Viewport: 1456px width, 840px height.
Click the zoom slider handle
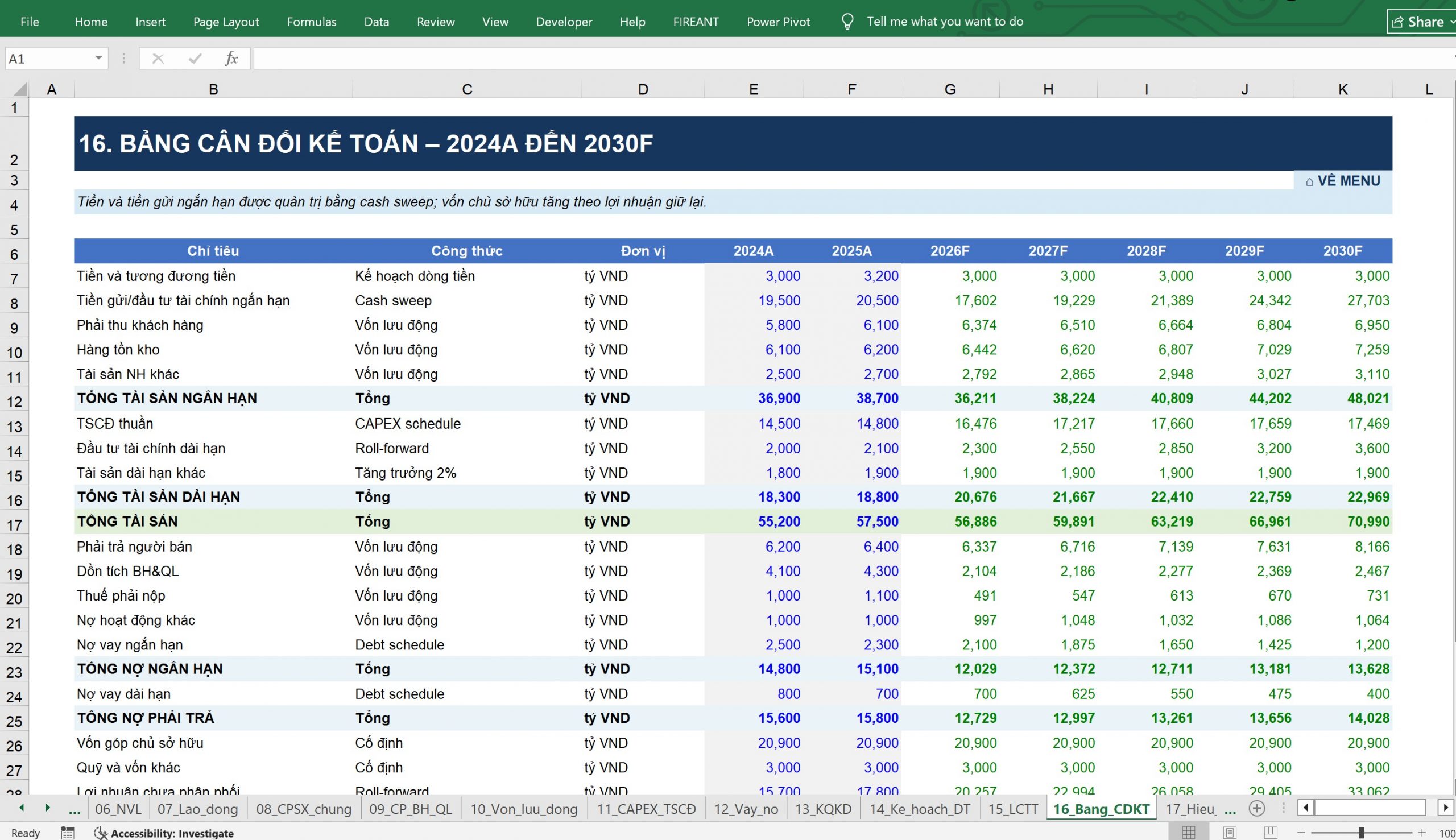coord(1362,833)
